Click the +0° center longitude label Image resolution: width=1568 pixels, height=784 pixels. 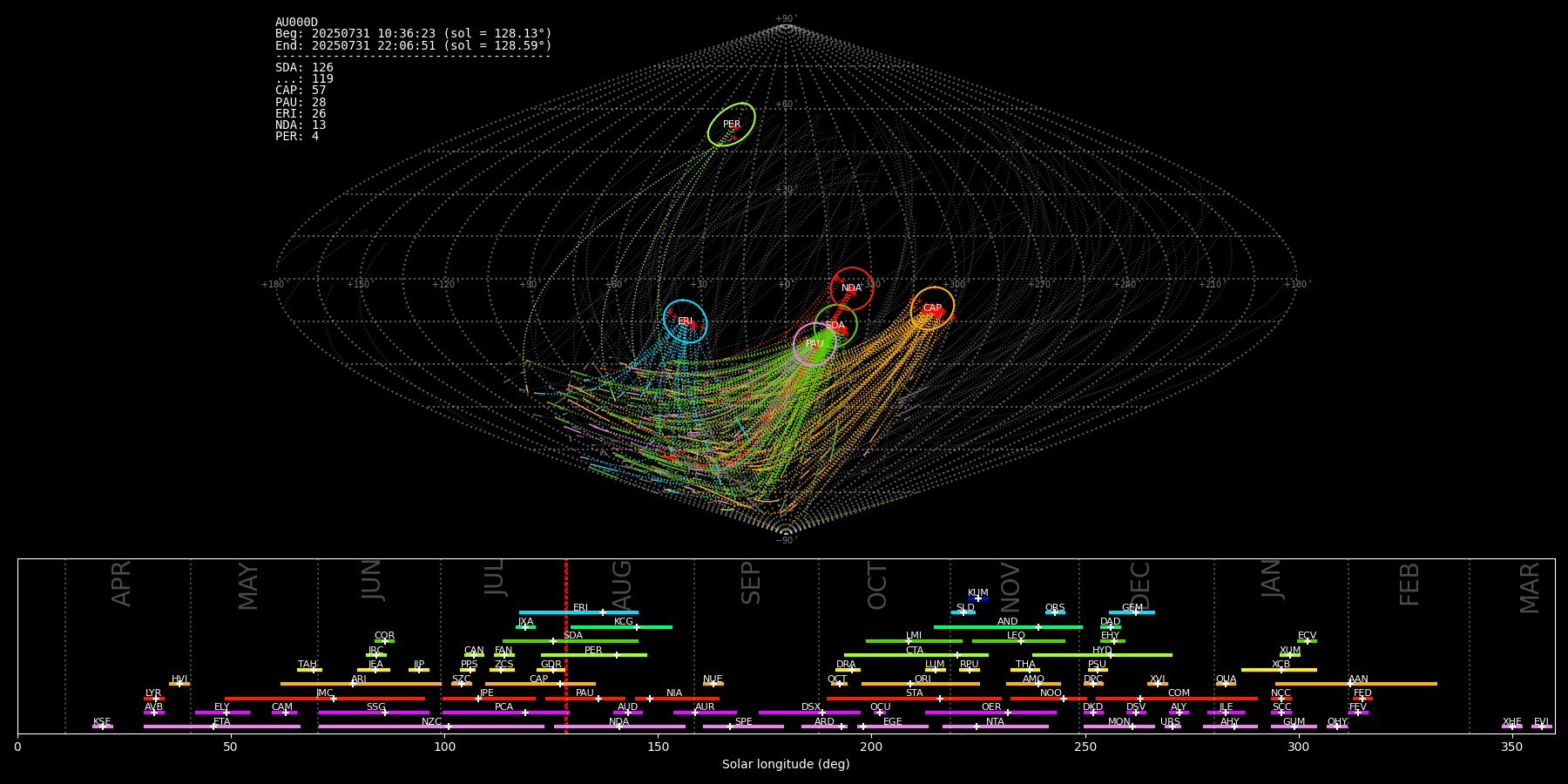pos(785,285)
